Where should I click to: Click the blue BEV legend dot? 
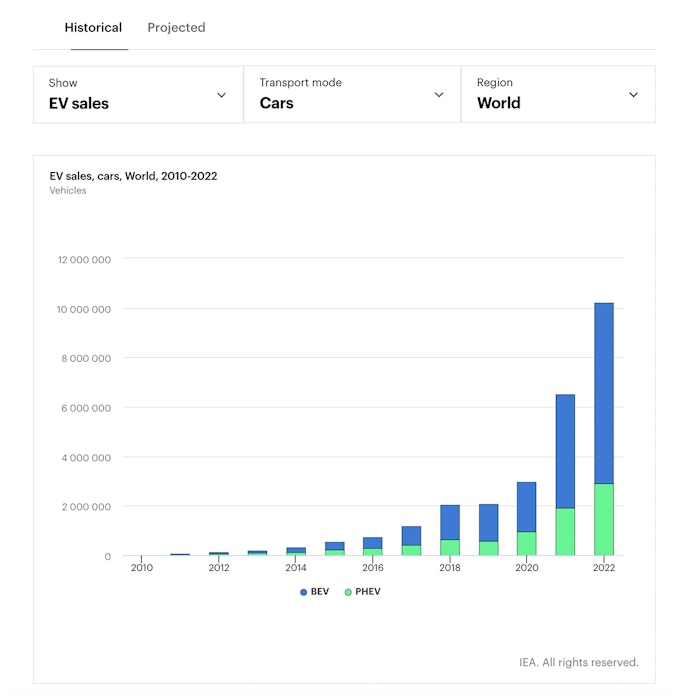304,592
